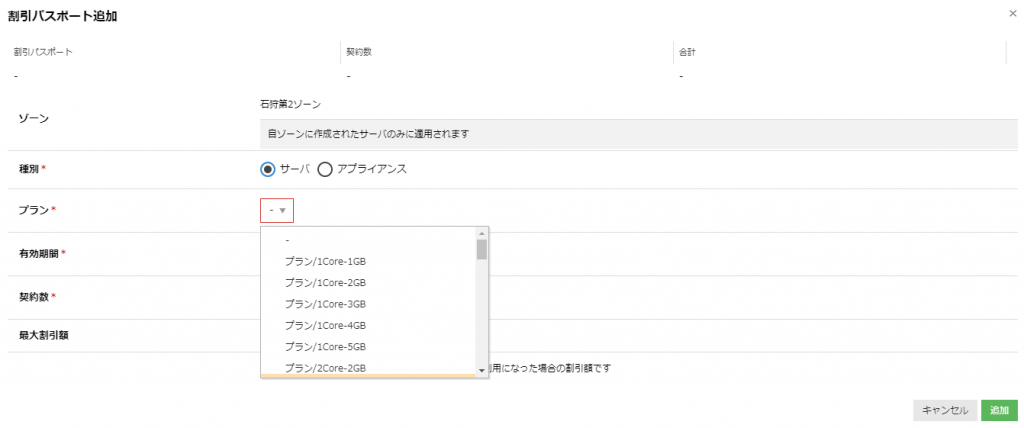The height and width of the screenshot is (428, 1024).
Task: Close the discount passport dialog
Action: point(1014,12)
